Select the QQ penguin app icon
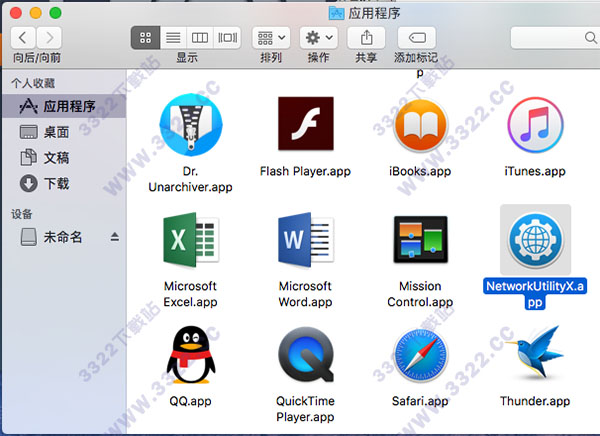Viewport: 600px width, 436px height. 191,354
